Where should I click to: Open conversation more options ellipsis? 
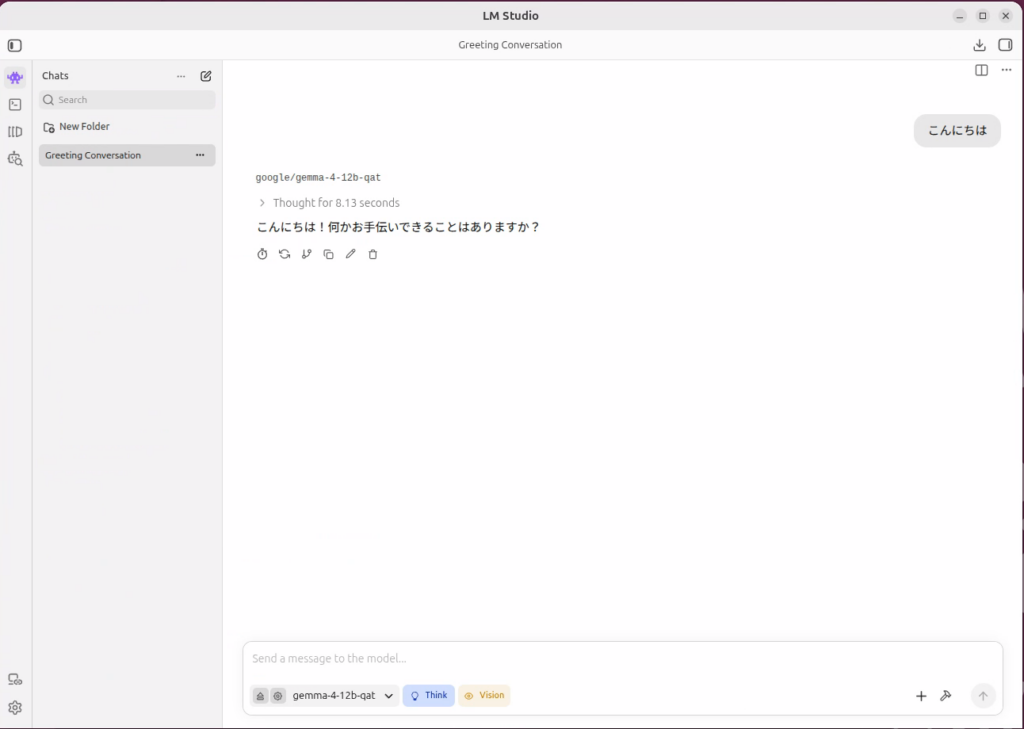tap(1006, 70)
